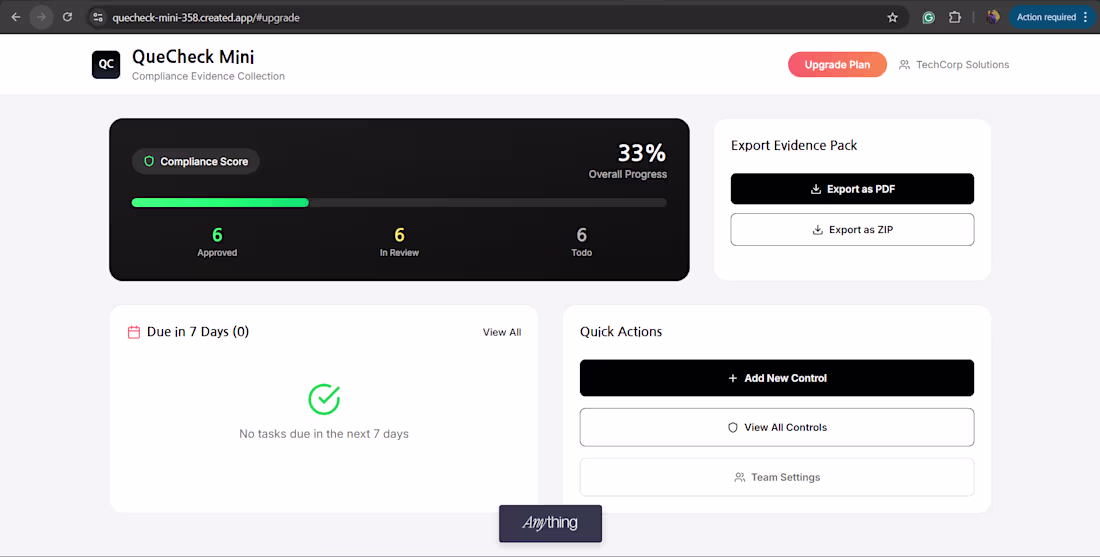Click the browser forward arrow
This screenshot has width=1100, height=557.
coord(41,18)
